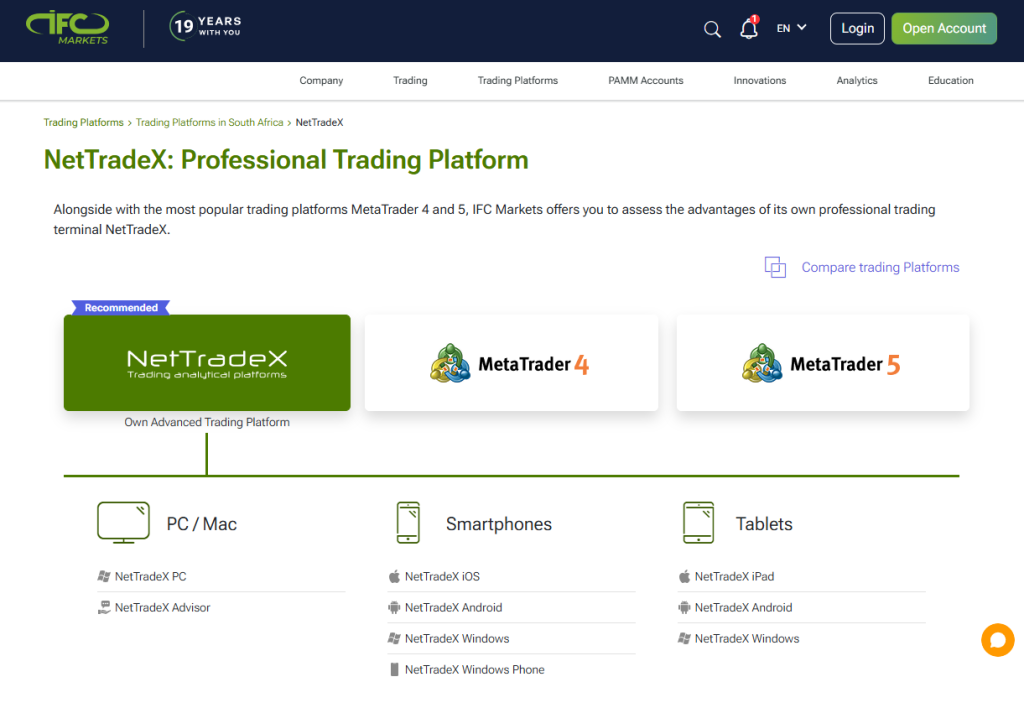Screen dimensions: 1024x708
Task: Open the Trading Platforms menu
Action: coord(517,80)
